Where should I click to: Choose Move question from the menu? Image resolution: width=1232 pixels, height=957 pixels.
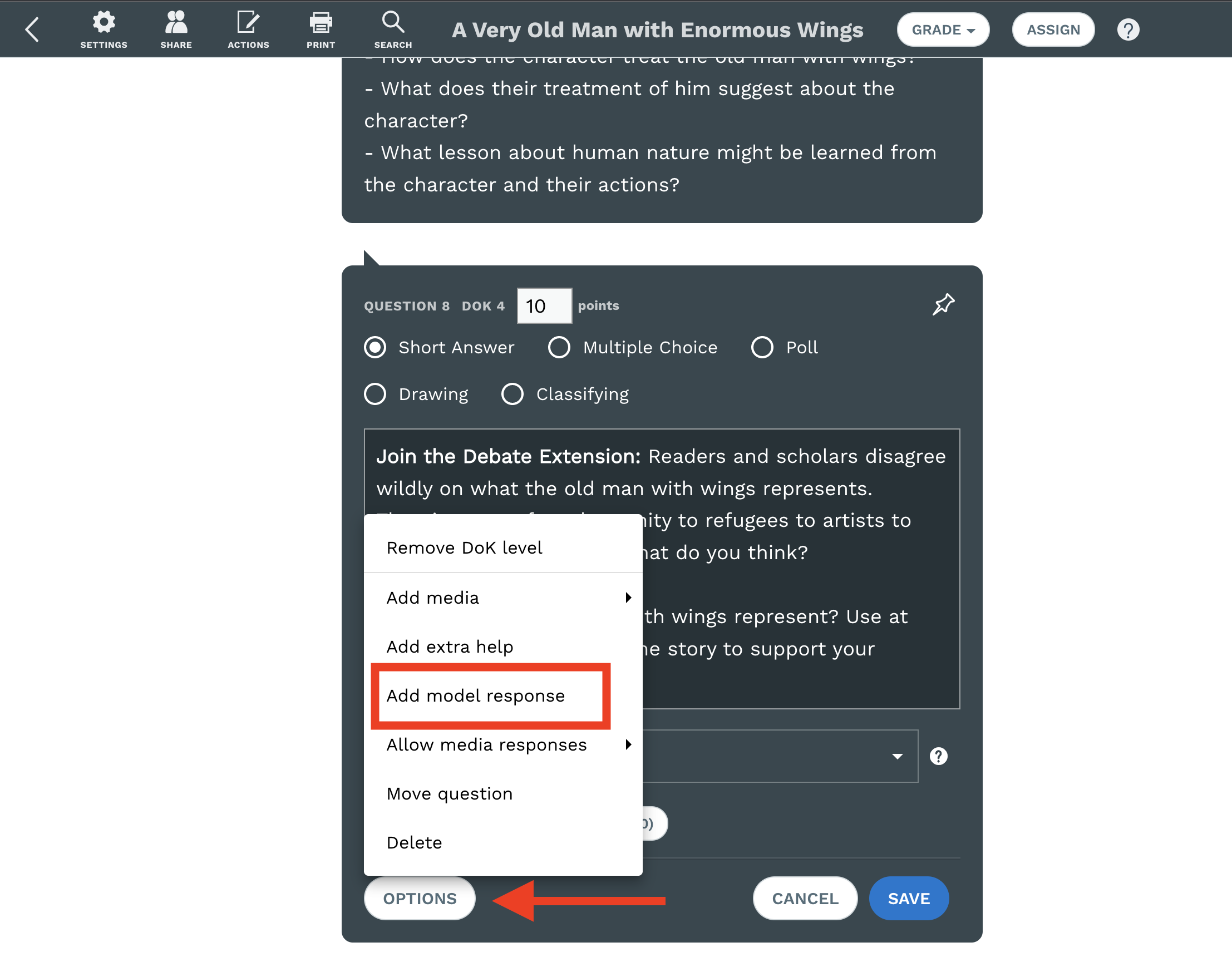[502, 794]
